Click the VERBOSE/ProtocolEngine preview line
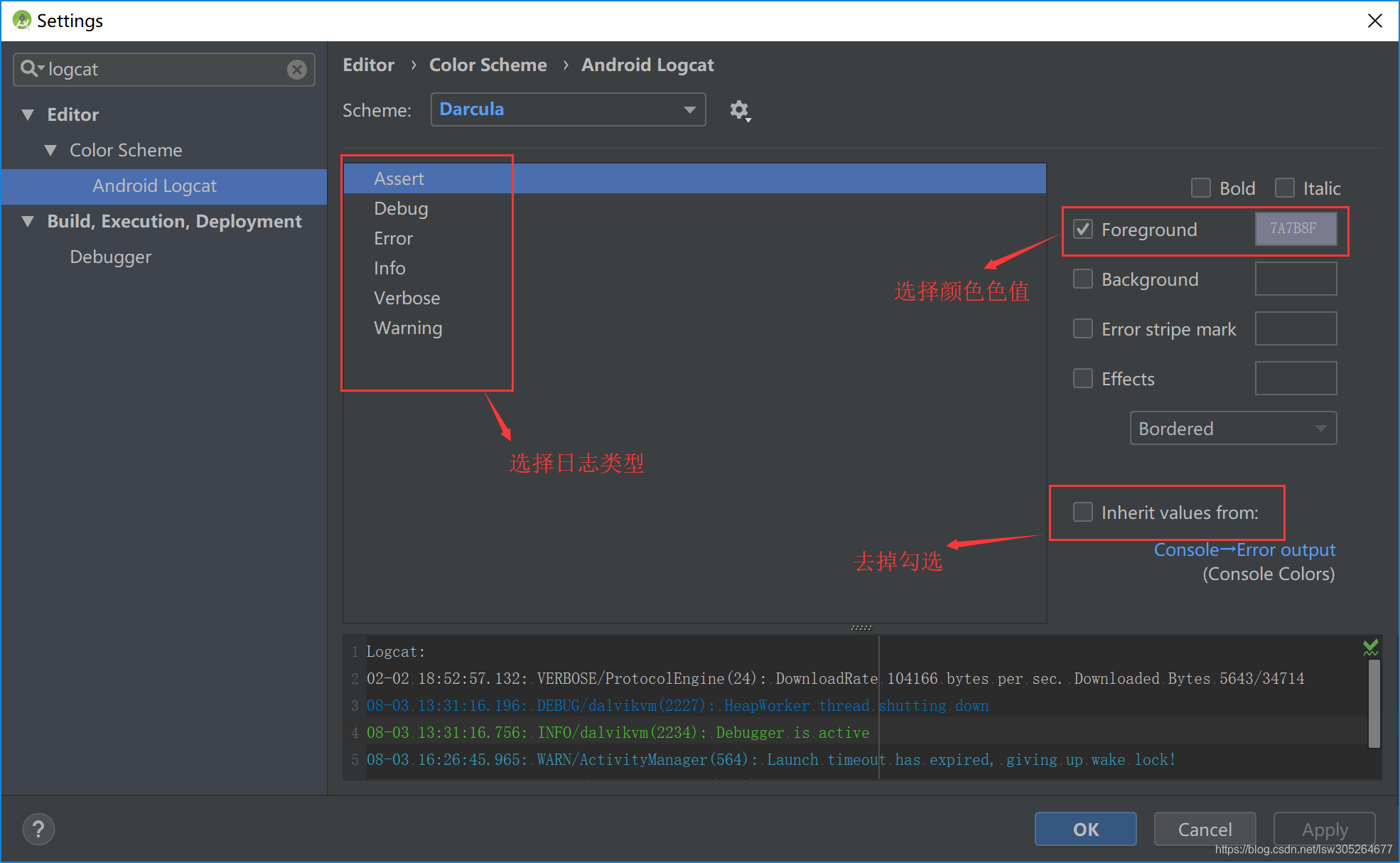The width and height of the screenshot is (1400, 863). (835, 678)
